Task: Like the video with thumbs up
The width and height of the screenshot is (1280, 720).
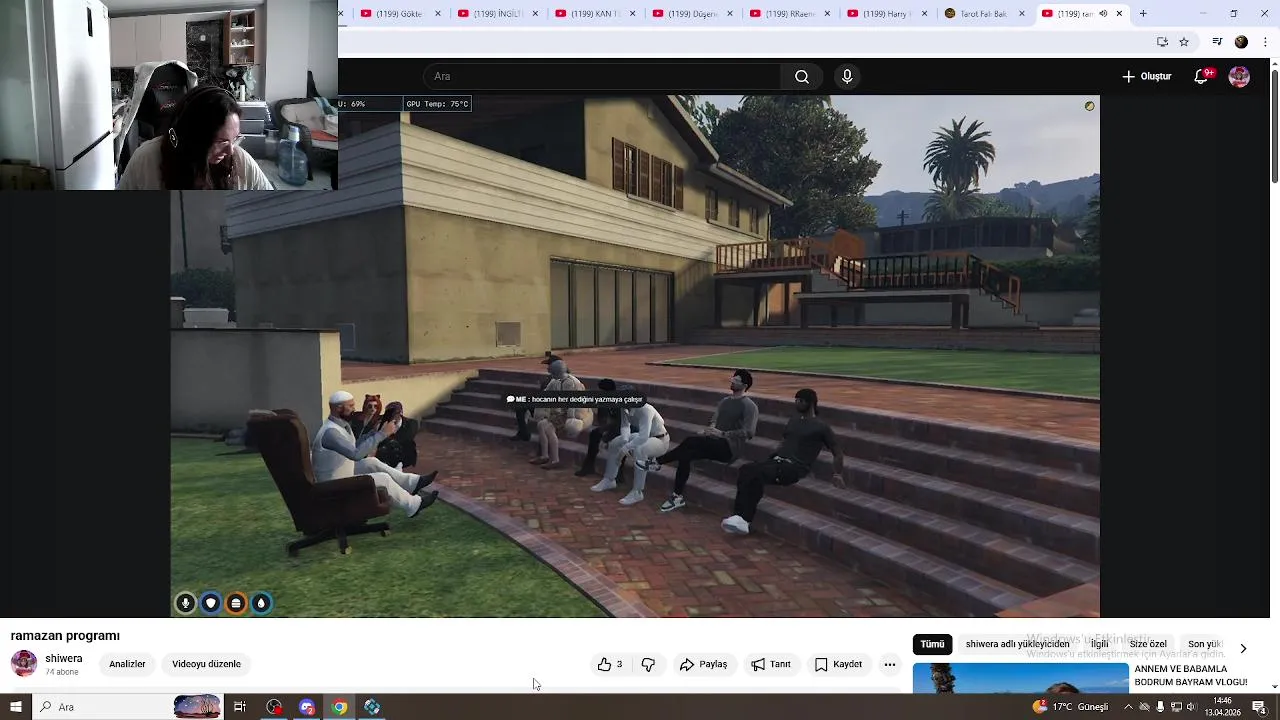Action: pos(610,664)
